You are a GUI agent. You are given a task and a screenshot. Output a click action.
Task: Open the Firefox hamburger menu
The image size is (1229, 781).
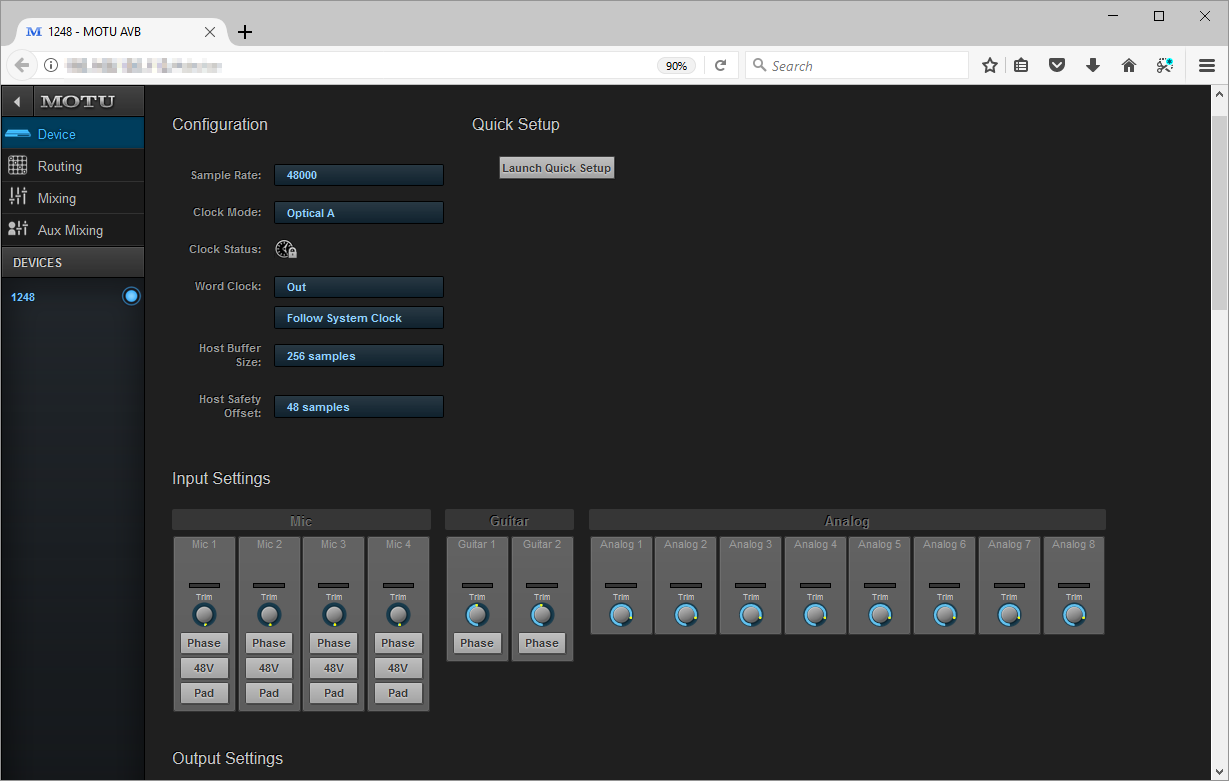tap(1207, 65)
